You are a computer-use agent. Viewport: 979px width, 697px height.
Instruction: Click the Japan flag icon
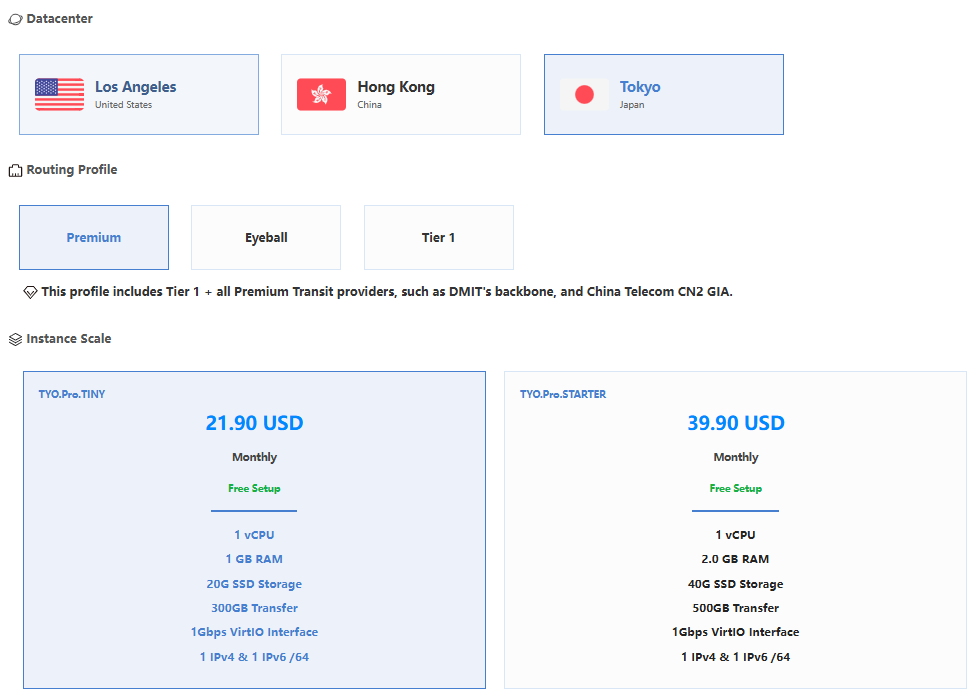pyautogui.click(x=584, y=94)
